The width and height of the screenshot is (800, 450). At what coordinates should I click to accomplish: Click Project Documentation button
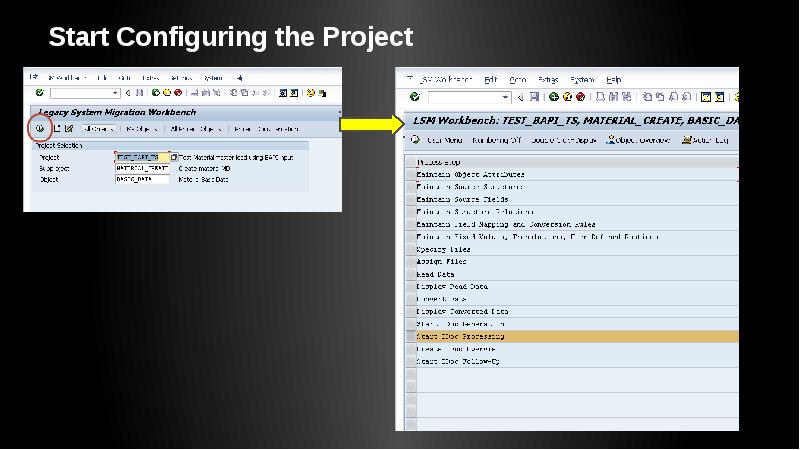point(265,129)
